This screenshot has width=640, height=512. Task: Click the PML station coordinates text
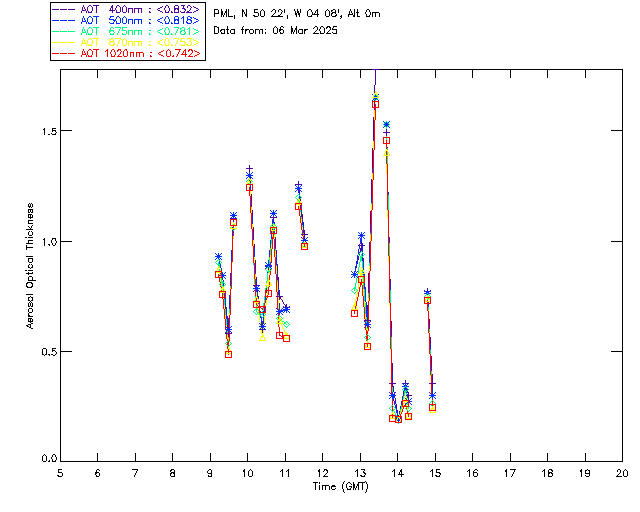tap(297, 14)
